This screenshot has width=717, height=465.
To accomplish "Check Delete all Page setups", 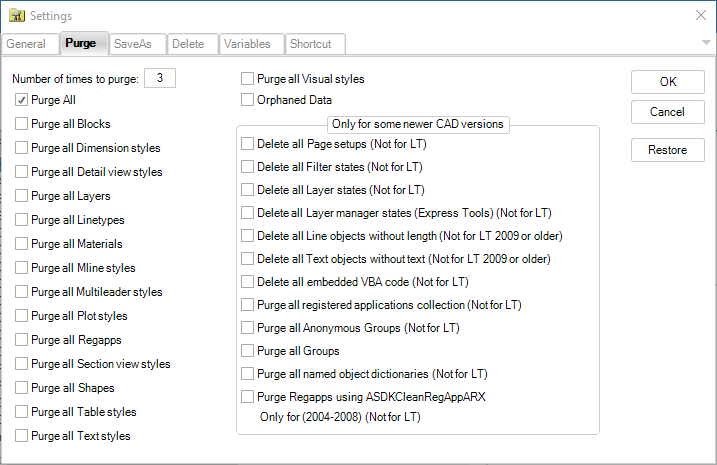I will tap(248, 144).
